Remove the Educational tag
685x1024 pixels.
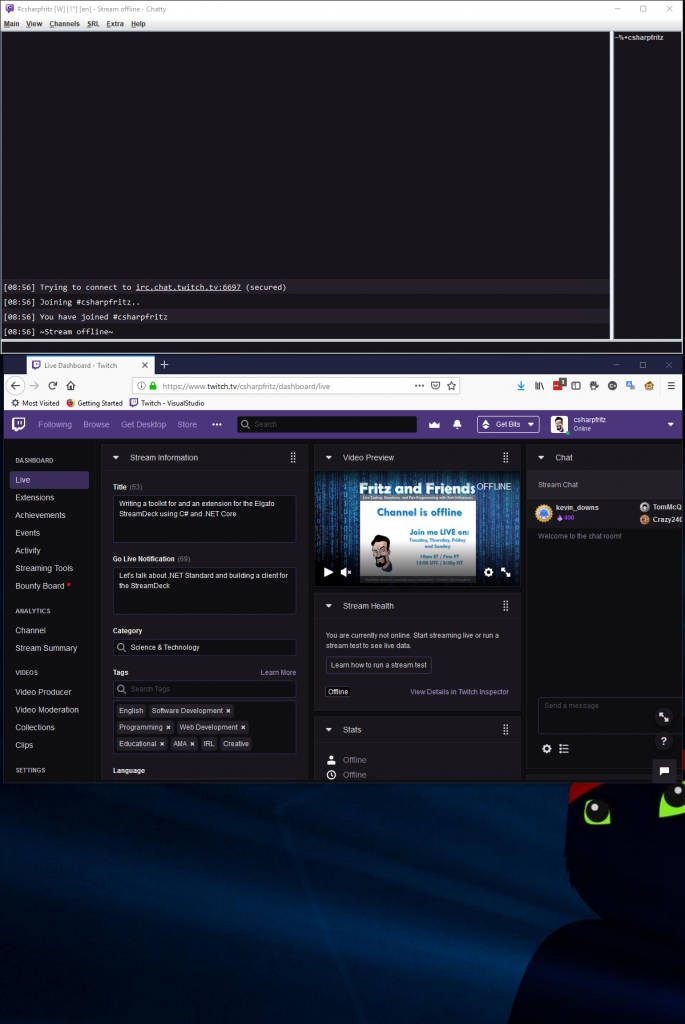tap(162, 744)
